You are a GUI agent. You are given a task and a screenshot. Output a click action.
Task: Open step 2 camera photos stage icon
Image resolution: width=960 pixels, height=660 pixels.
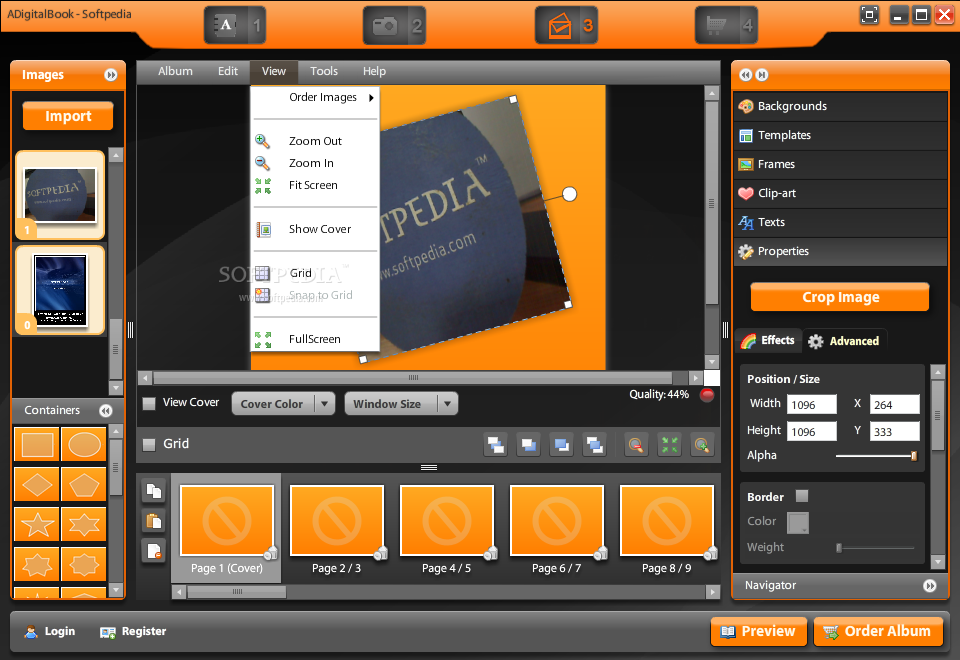coord(394,25)
